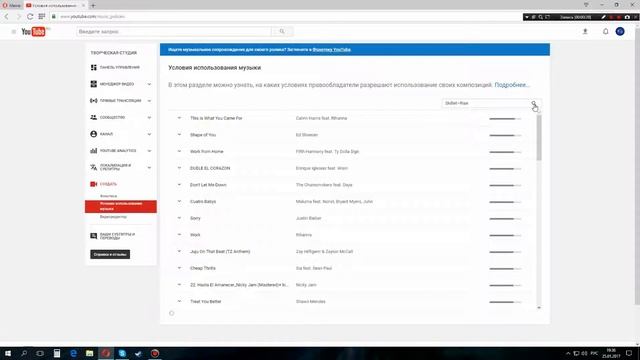This screenshot has height=360, width=640.
Task: Expand the Video Manager section chevron
Action: pyautogui.click(x=149, y=84)
